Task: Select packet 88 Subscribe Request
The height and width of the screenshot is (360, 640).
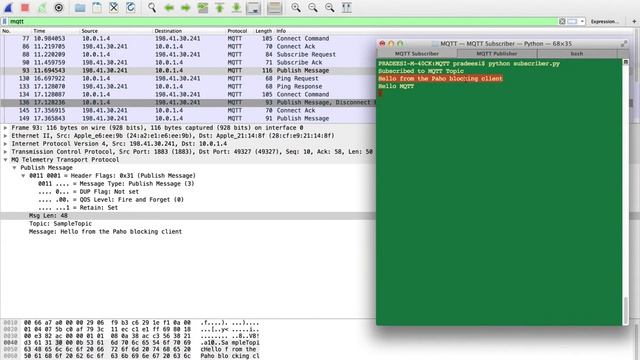Action: 188,54
